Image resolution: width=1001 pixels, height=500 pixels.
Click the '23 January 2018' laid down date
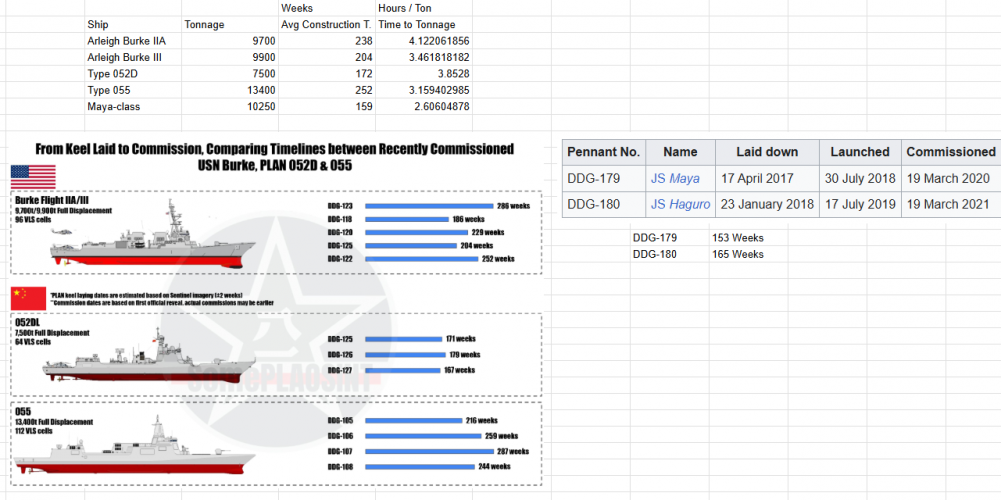(x=767, y=205)
